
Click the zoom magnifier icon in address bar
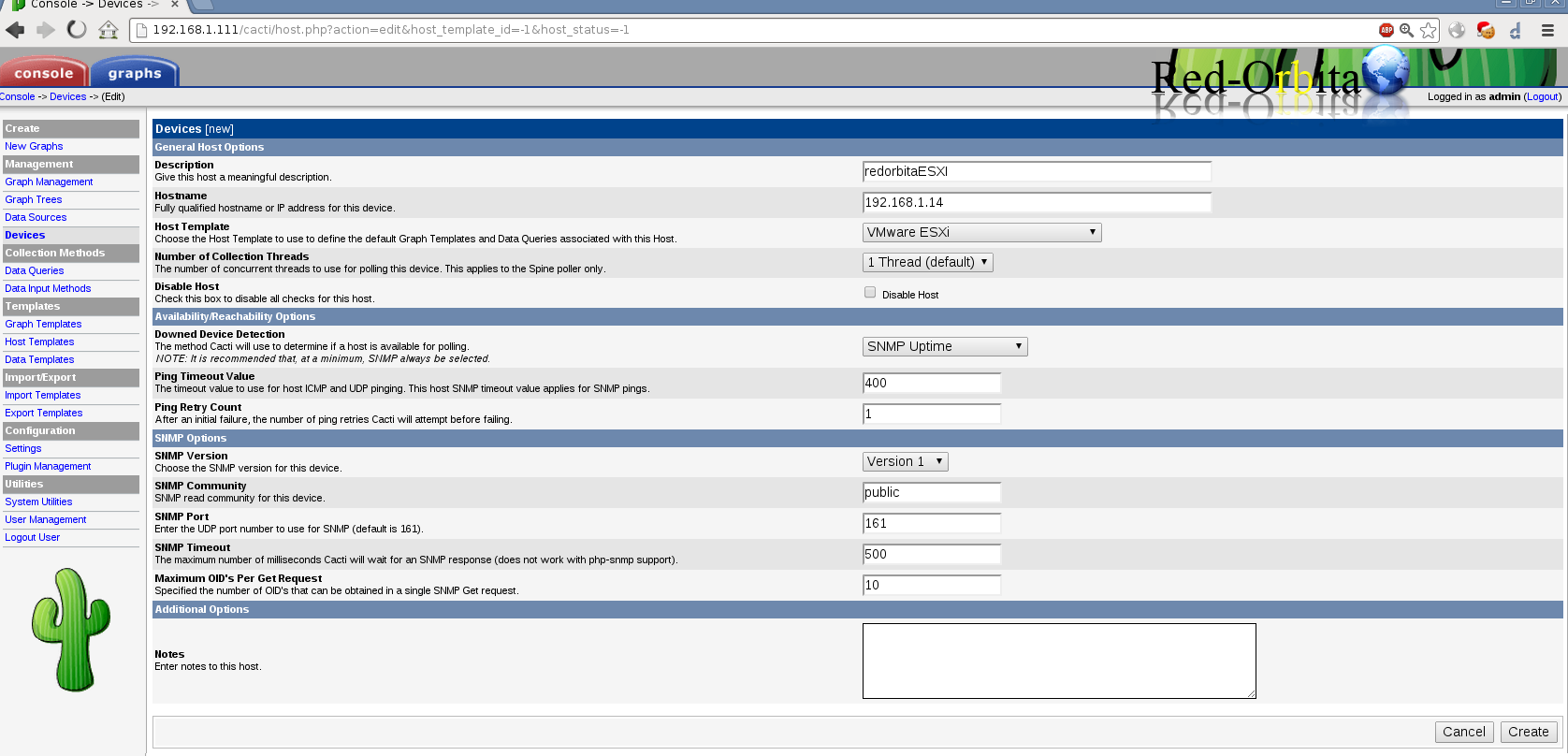tap(1407, 30)
